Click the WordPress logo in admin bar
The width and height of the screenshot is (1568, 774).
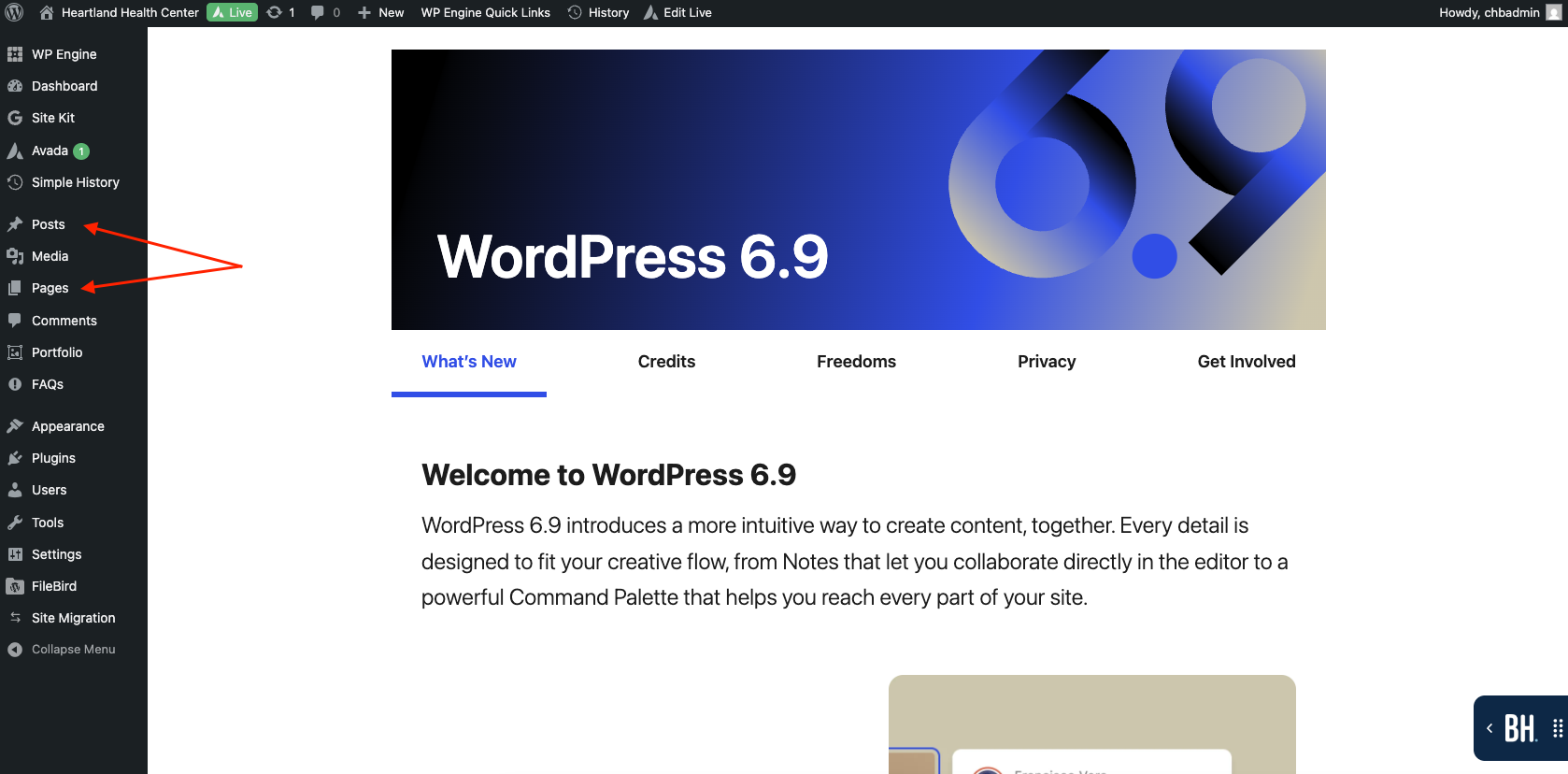click(14, 12)
